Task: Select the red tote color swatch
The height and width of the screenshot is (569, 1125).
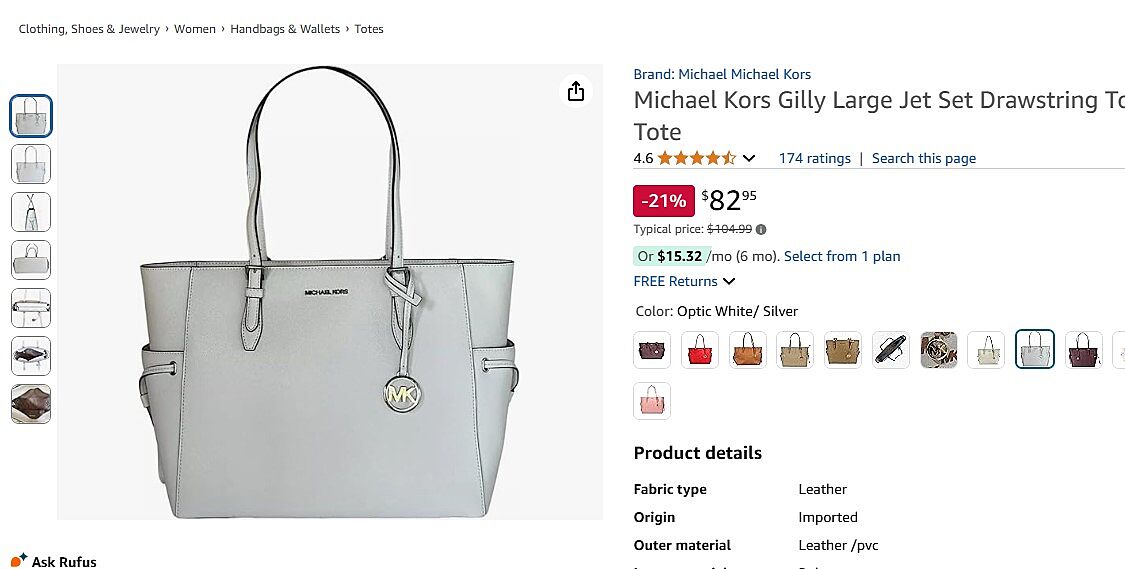Action: point(700,350)
